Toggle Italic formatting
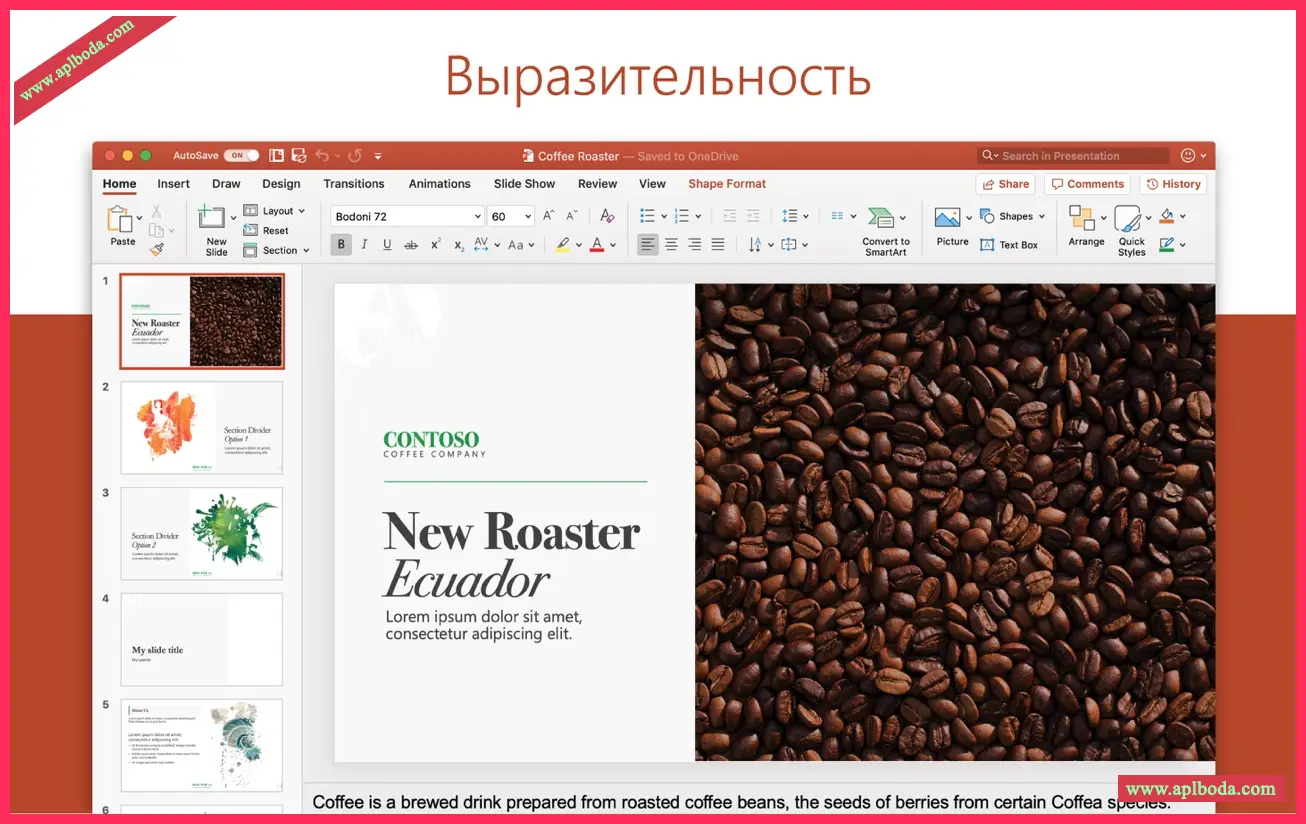 (x=364, y=245)
